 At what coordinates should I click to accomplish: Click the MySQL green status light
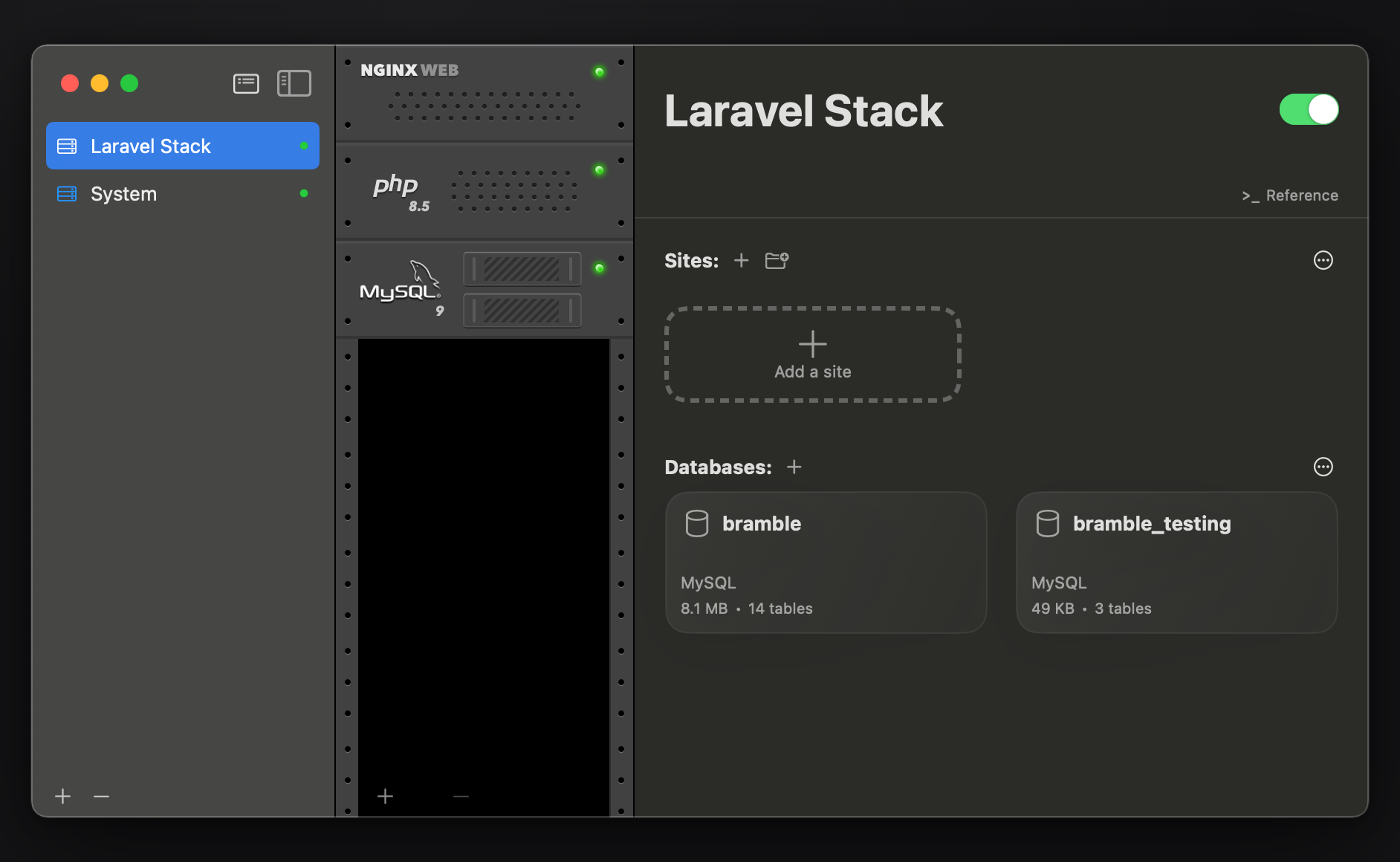(x=599, y=268)
